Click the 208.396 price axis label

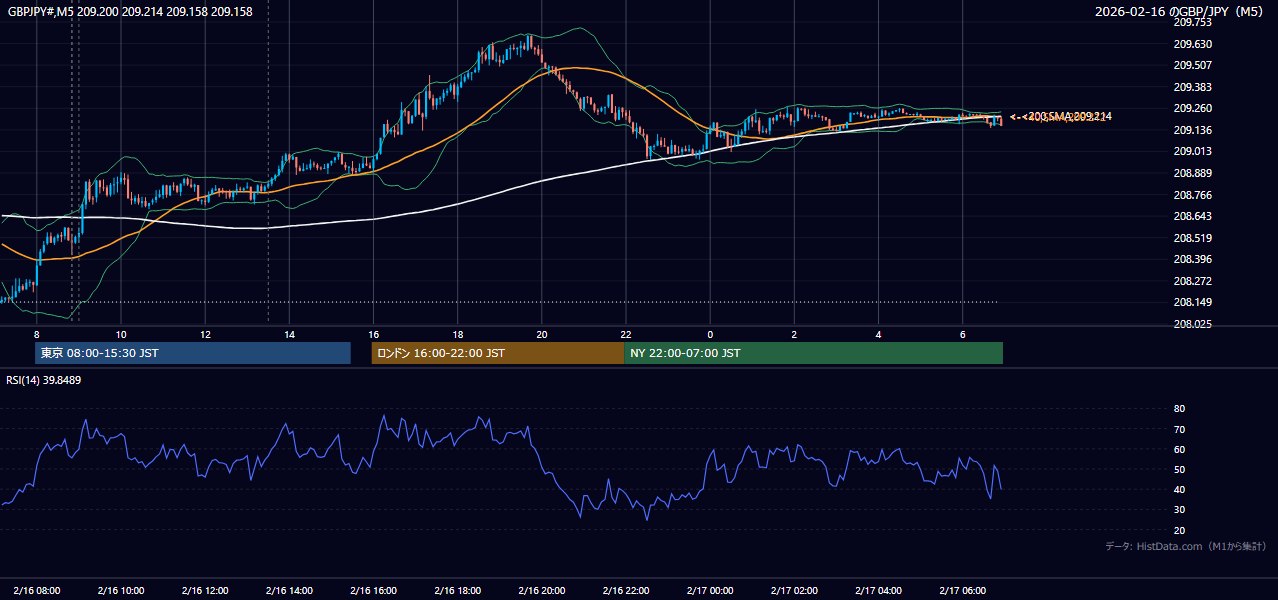pos(1192,259)
